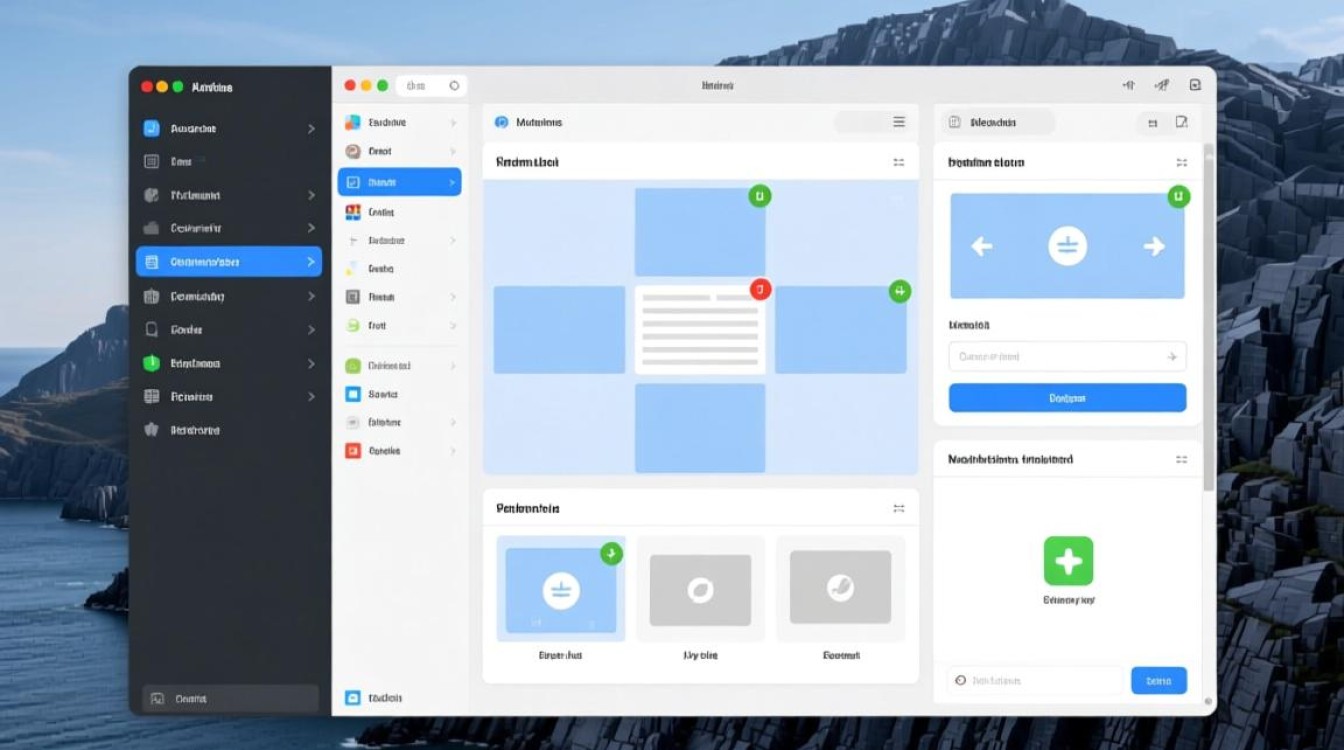This screenshot has height=750, width=1344.
Task: Click the red badge on the white document tile
Action: (x=760, y=290)
